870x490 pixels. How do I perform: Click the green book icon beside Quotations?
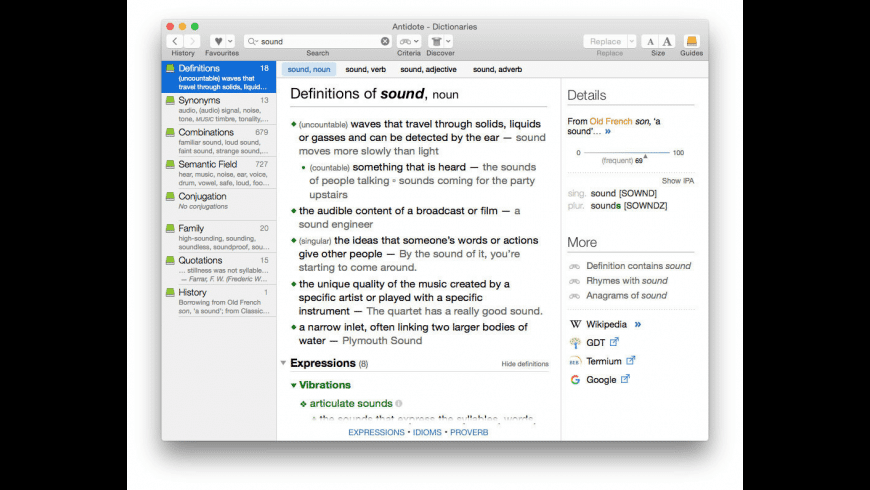point(170,260)
